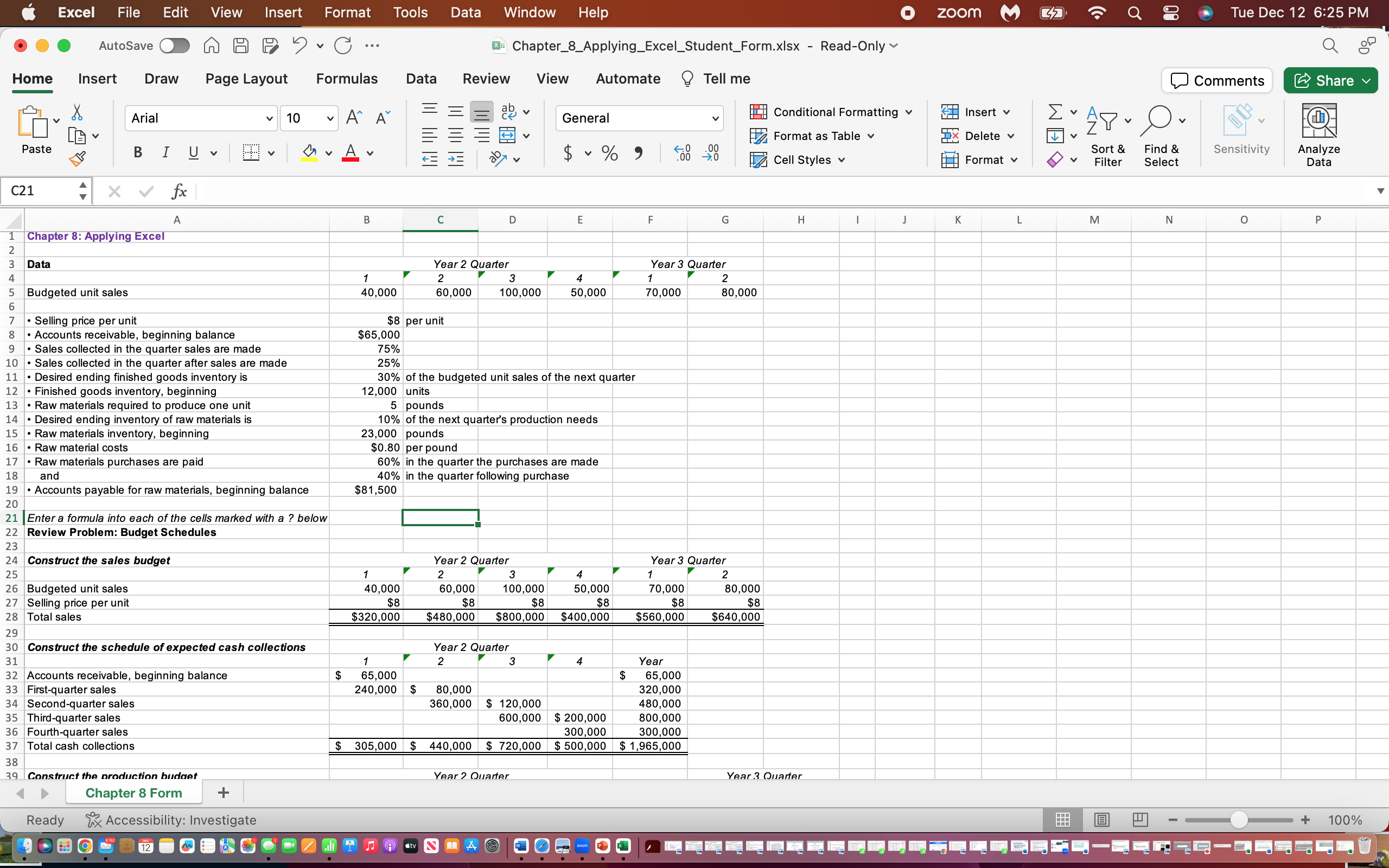
Task: Toggle bold formatting
Action: pyautogui.click(x=137, y=152)
